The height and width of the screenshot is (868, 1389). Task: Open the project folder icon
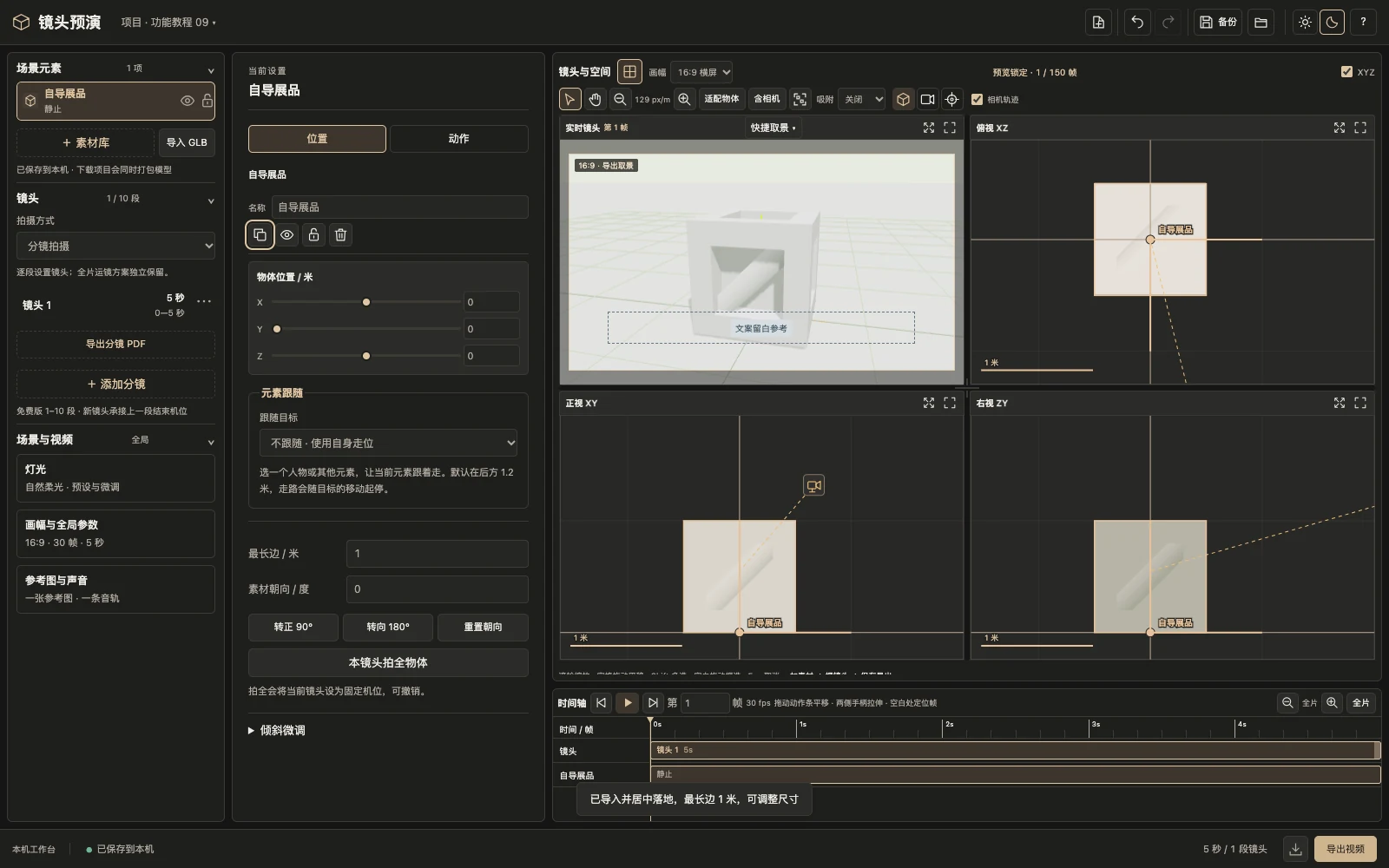[1261, 23]
